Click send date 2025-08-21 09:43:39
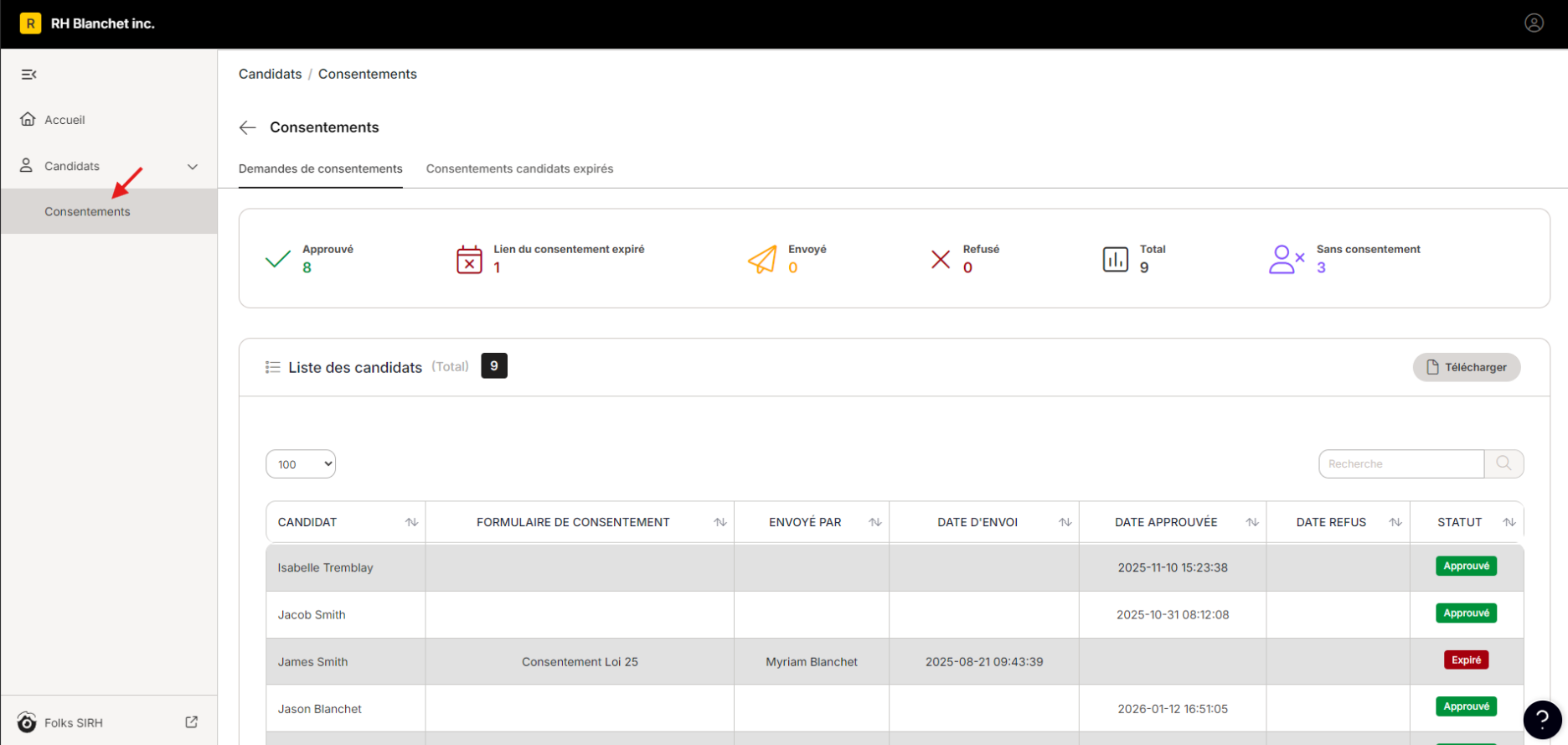 tap(984, 661)
